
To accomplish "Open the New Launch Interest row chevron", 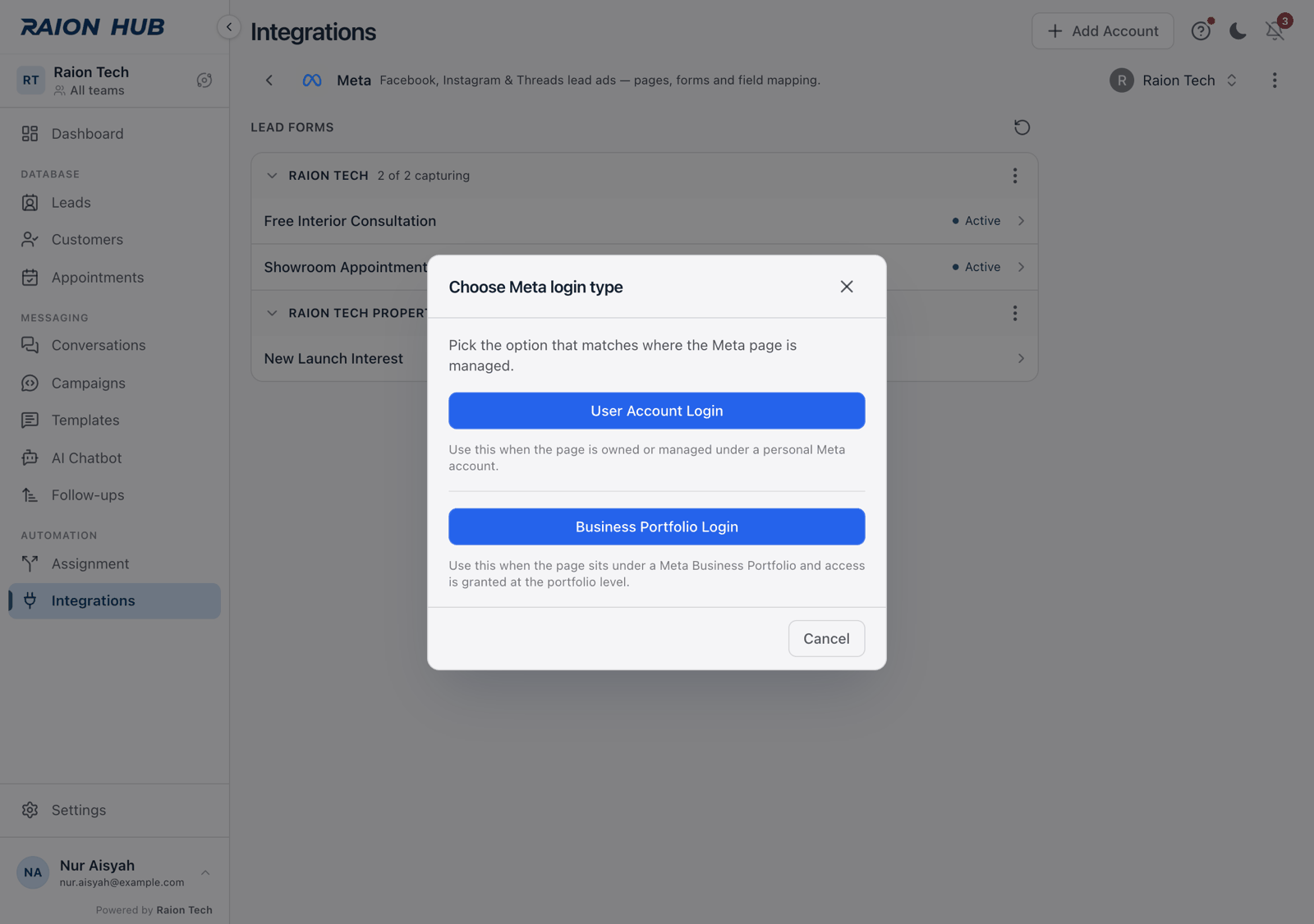I will (x=1021, y=358).
